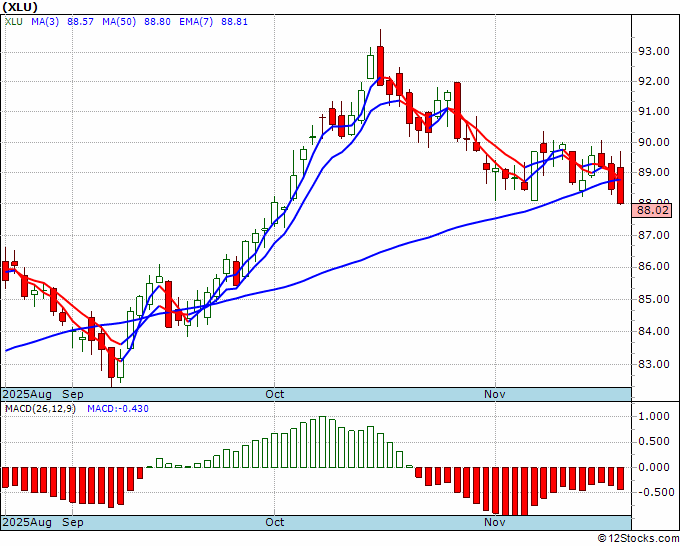
Task: Click the tallest green MACD histogram bar
Action: tap(322, 442)
